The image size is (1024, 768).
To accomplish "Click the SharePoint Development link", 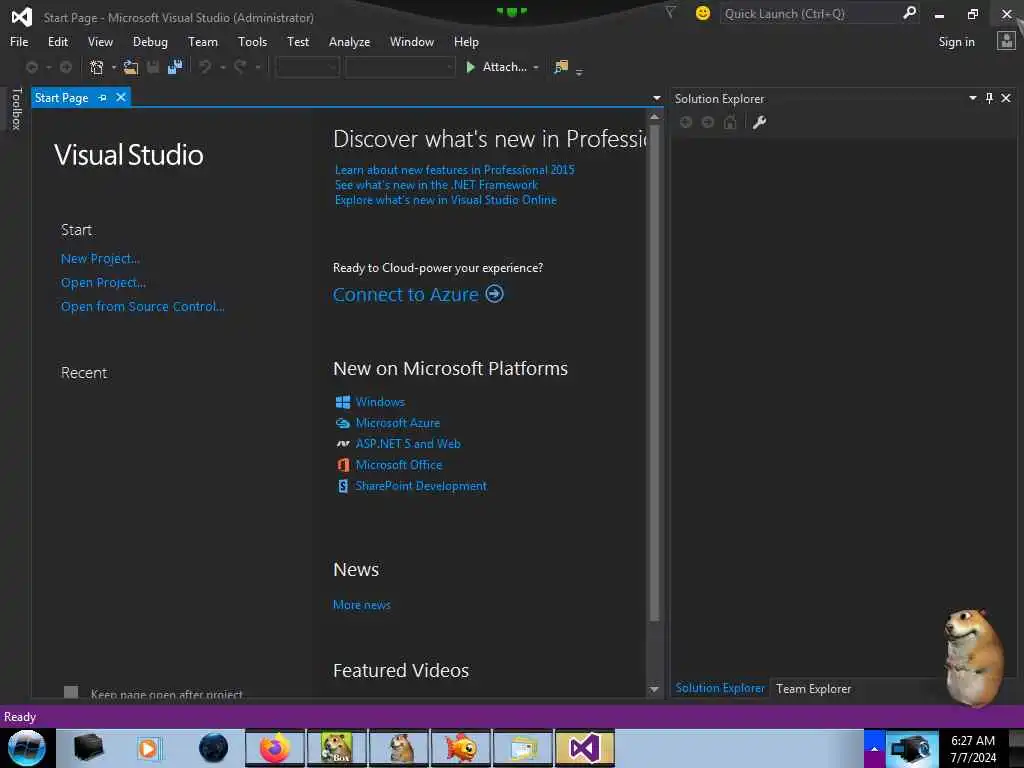I will (421, 486).
